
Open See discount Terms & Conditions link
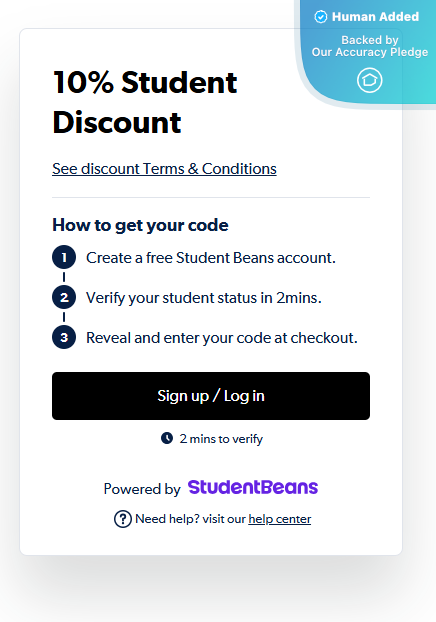point(164,169)
